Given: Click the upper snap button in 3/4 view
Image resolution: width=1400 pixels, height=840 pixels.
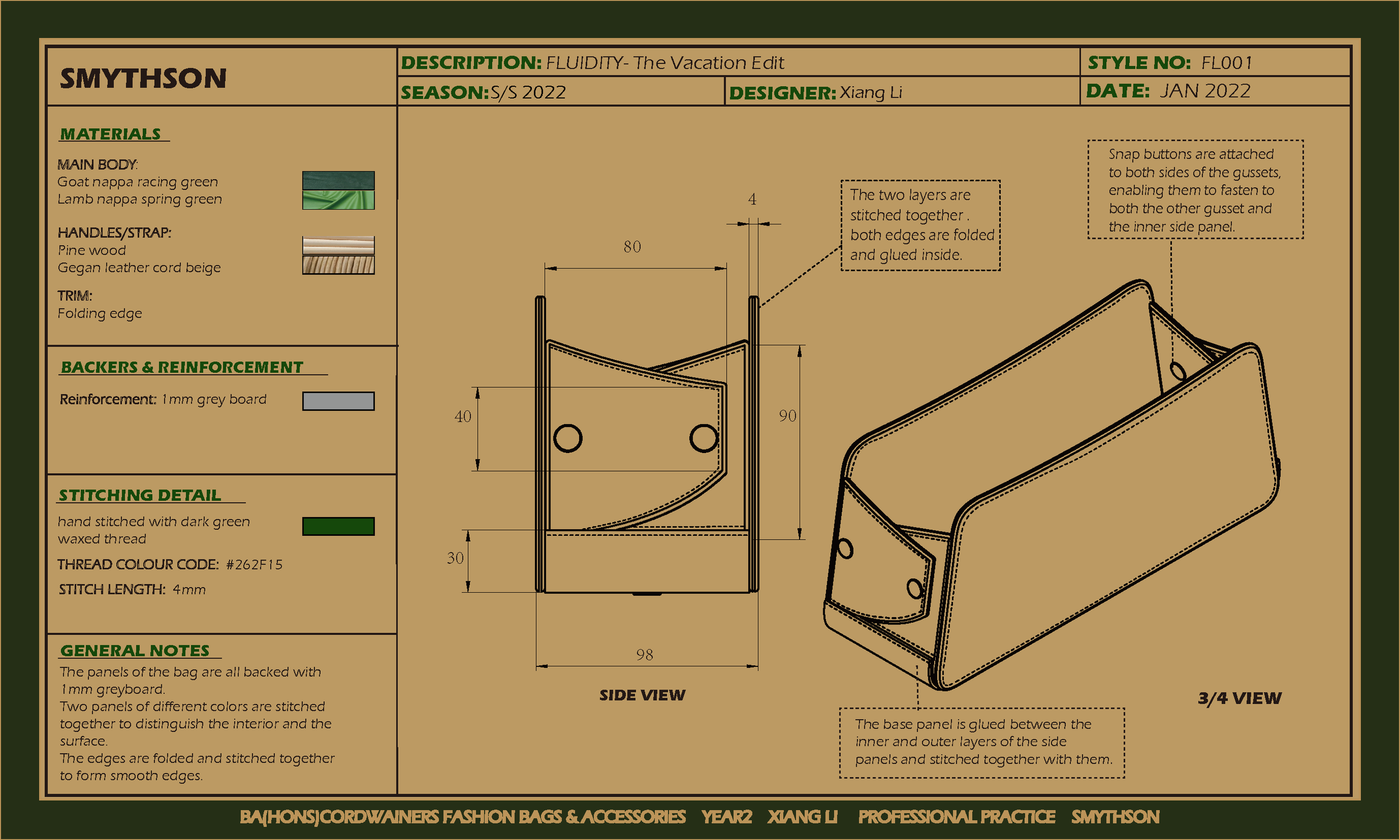Looking at the screenshot, I should pyautogui.click(x=1178, y=371).
